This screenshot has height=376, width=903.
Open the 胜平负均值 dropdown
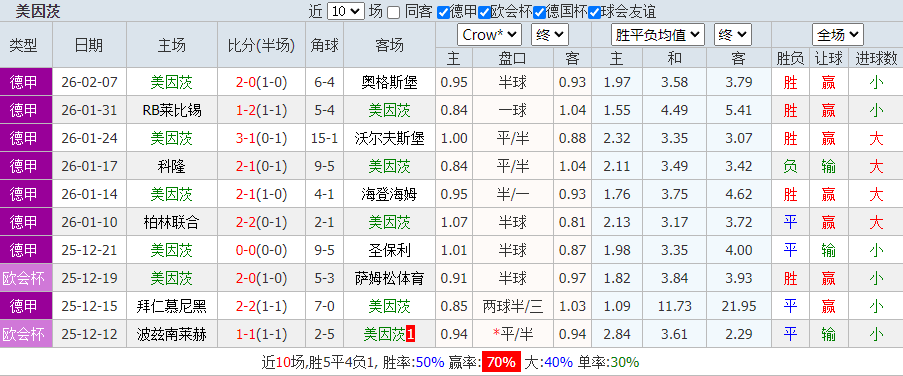[658, 35]
